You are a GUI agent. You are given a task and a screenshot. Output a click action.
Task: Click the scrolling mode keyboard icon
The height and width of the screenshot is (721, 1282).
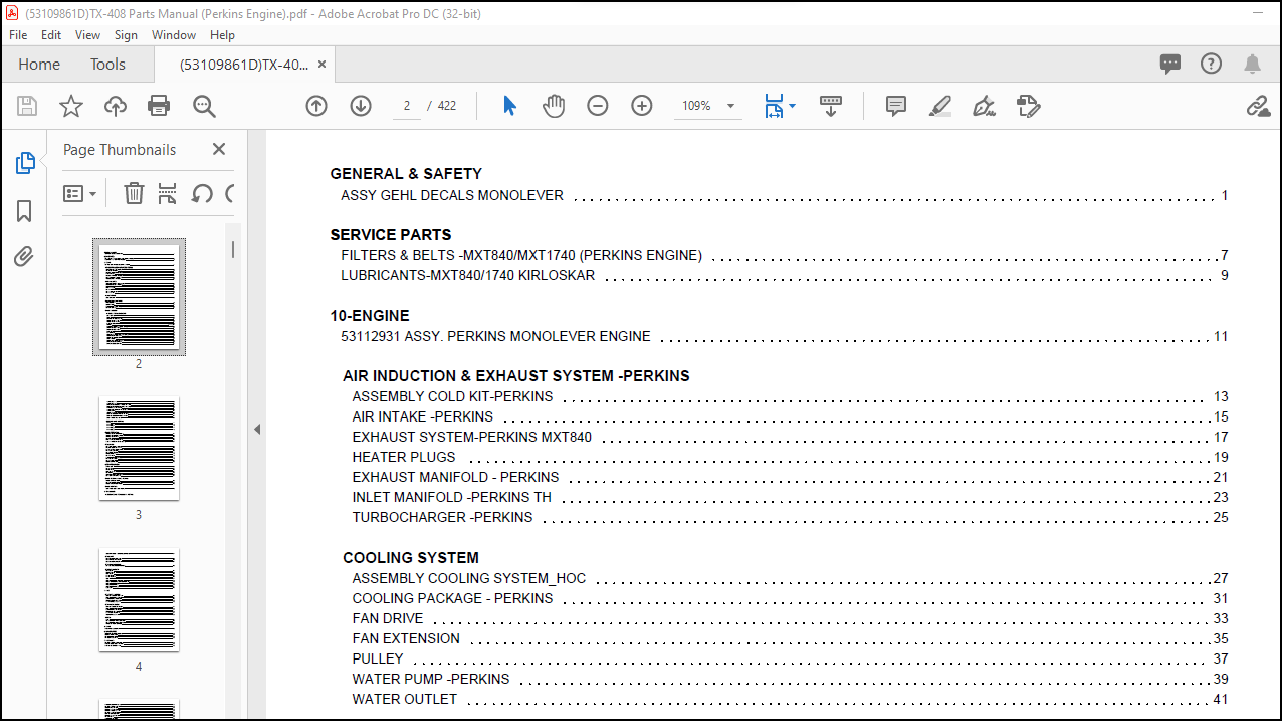(830, 106)
